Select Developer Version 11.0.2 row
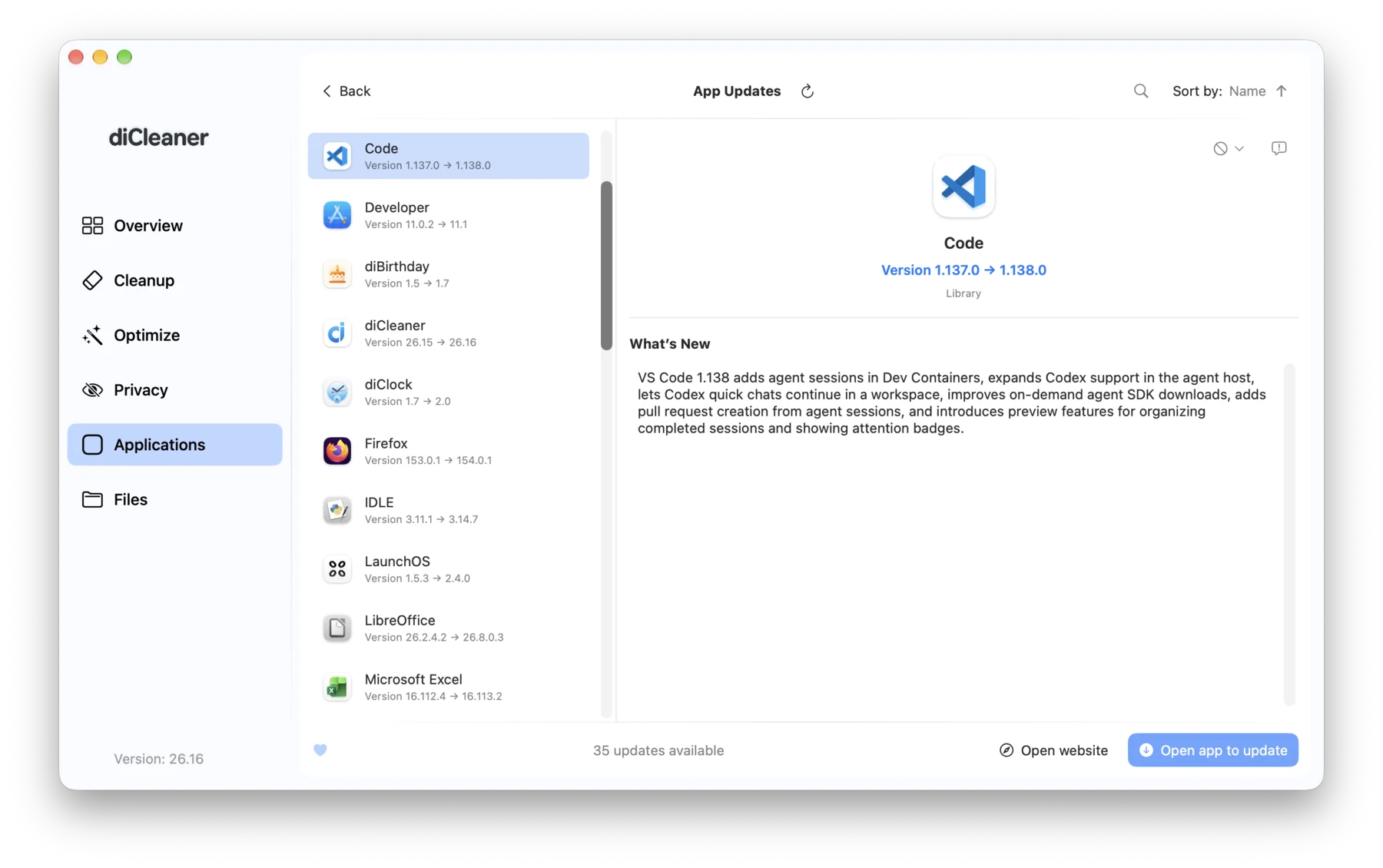The height and width of the screenshot is (868, 1383). point(449,215)
